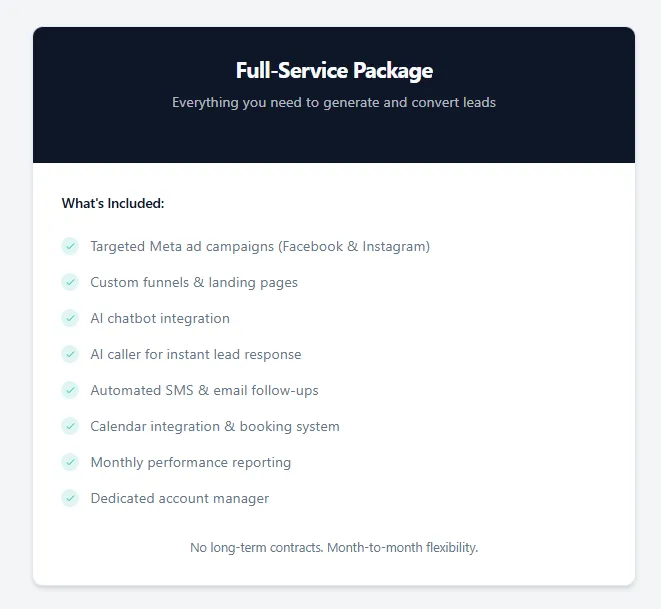Click the subtitle about generating and converting leads

334,102
